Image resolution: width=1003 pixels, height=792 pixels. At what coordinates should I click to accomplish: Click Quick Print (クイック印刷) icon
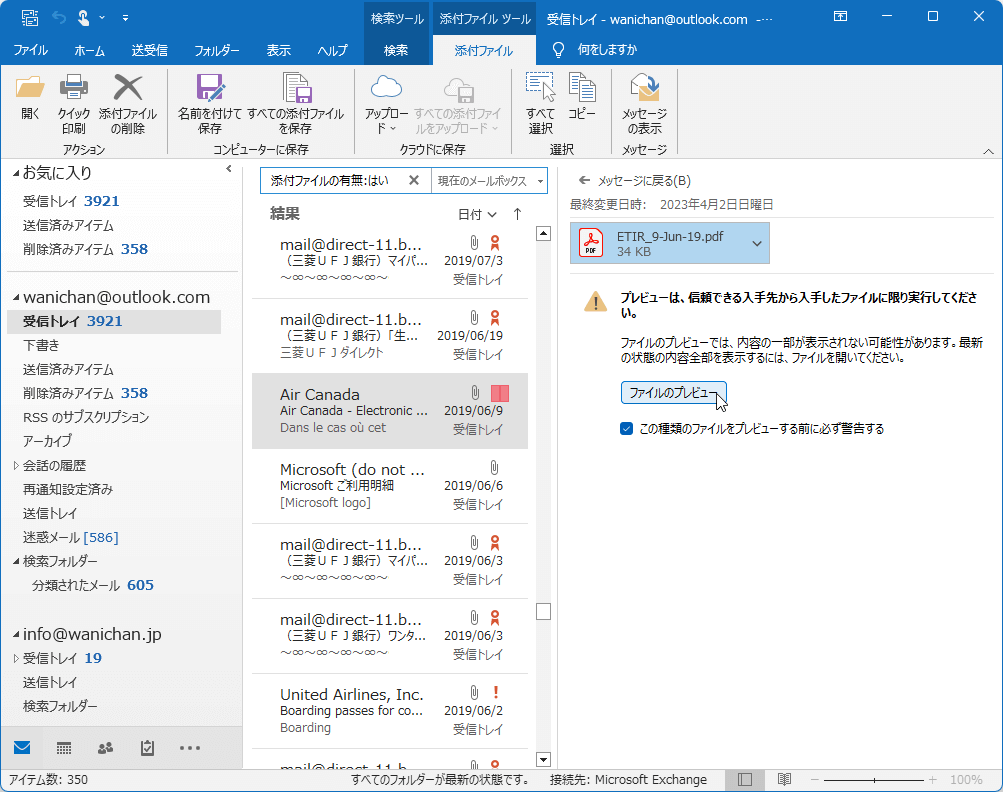pos(74,88)
